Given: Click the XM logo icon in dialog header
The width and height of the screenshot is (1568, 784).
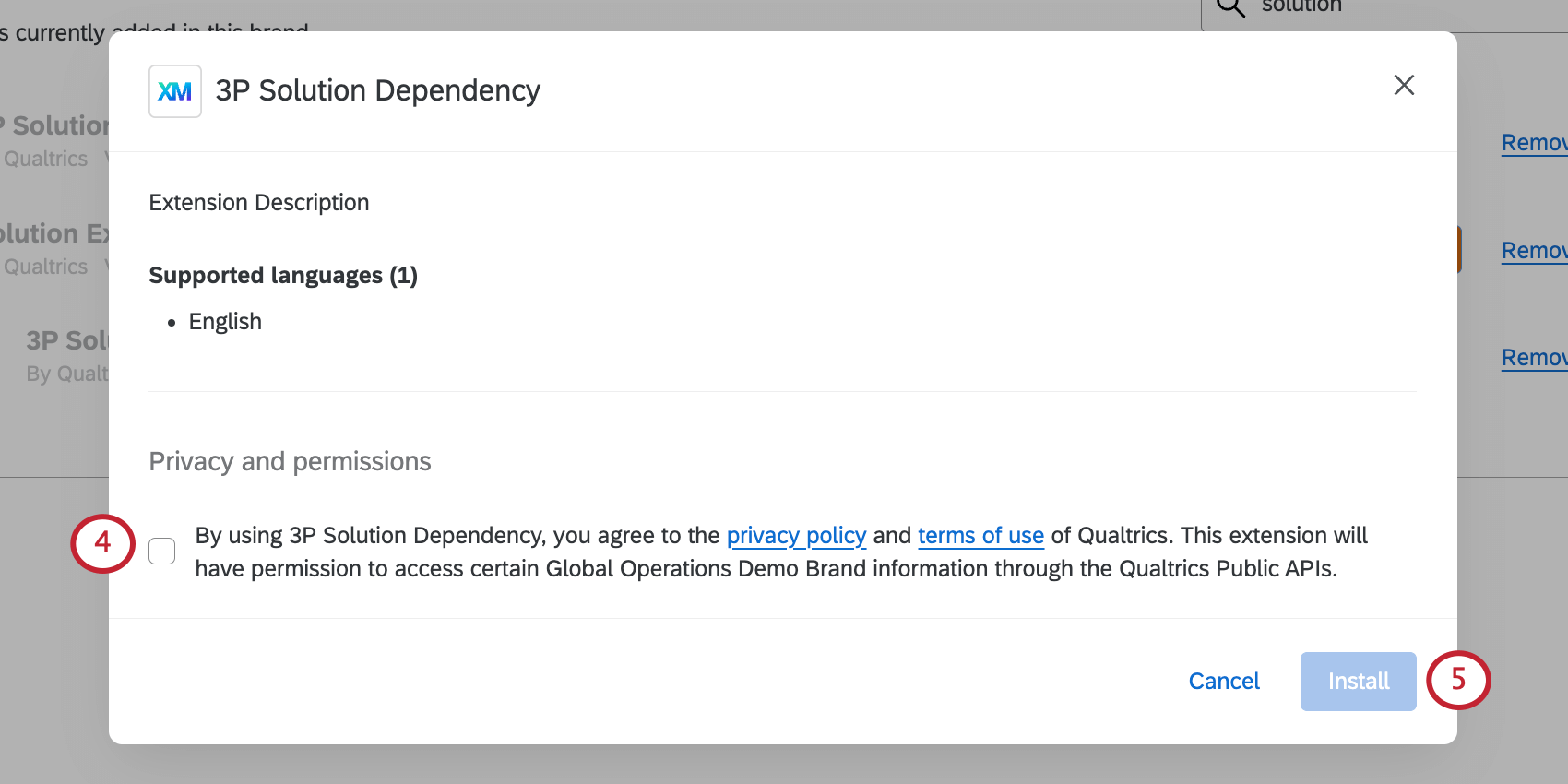Looking at the screenshot, I should (x=175, y=91).
